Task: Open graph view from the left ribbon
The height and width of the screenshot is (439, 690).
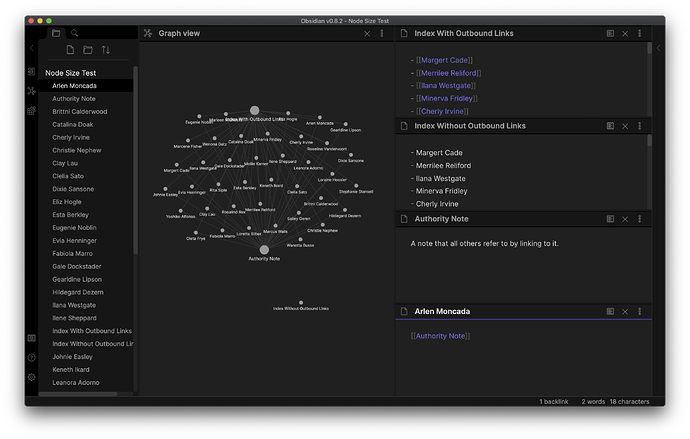Action: (x=31, y=91)
